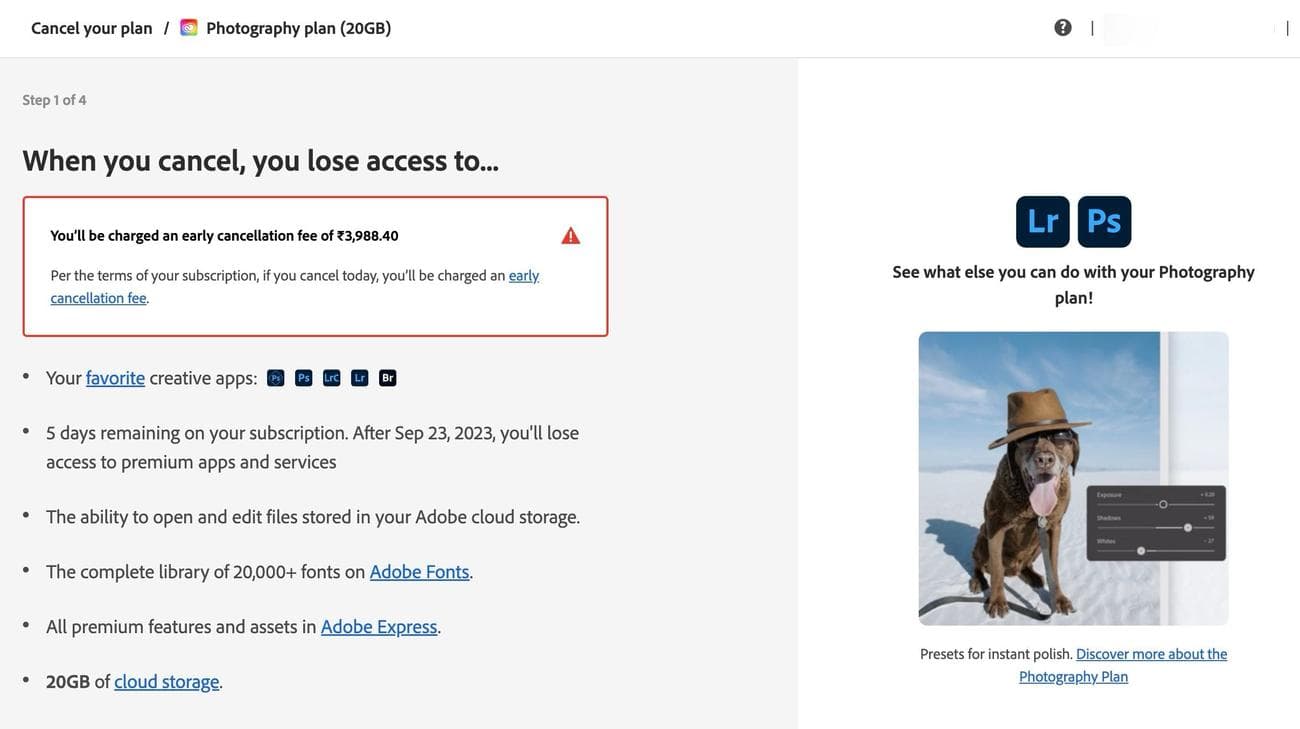
Task: Click the Exposure slider handle in preview
Action: coord(1163,504)
